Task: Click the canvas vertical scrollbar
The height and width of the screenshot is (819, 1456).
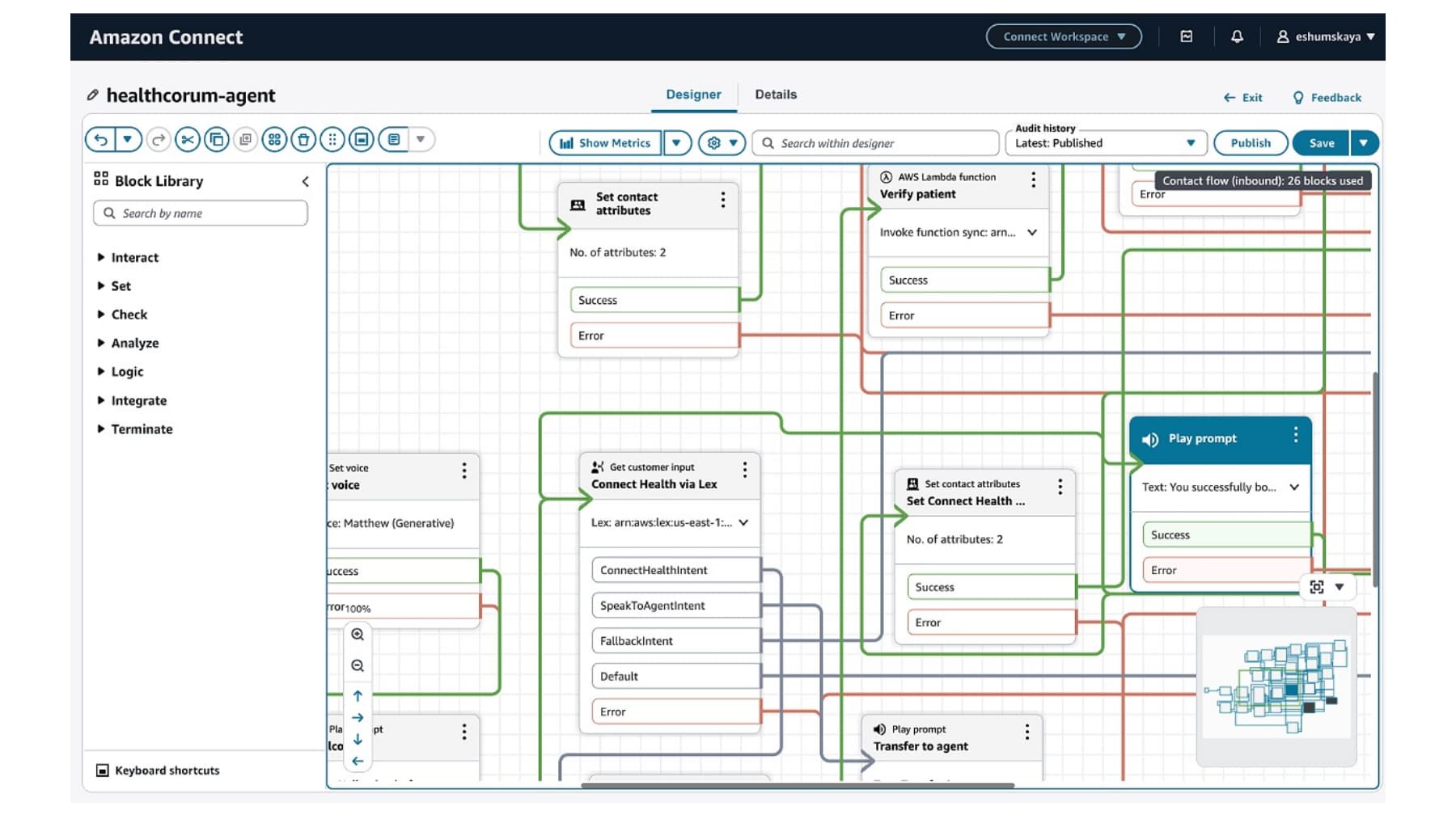Action: pyautogui.click(x=1375, y=479)
